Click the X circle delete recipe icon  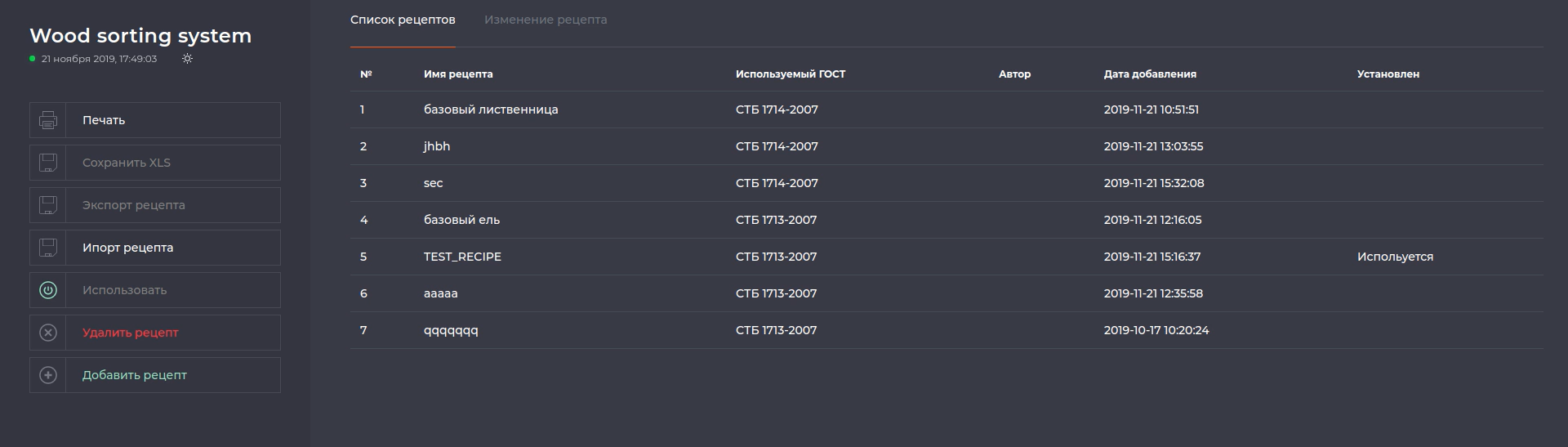click(48, 333)
